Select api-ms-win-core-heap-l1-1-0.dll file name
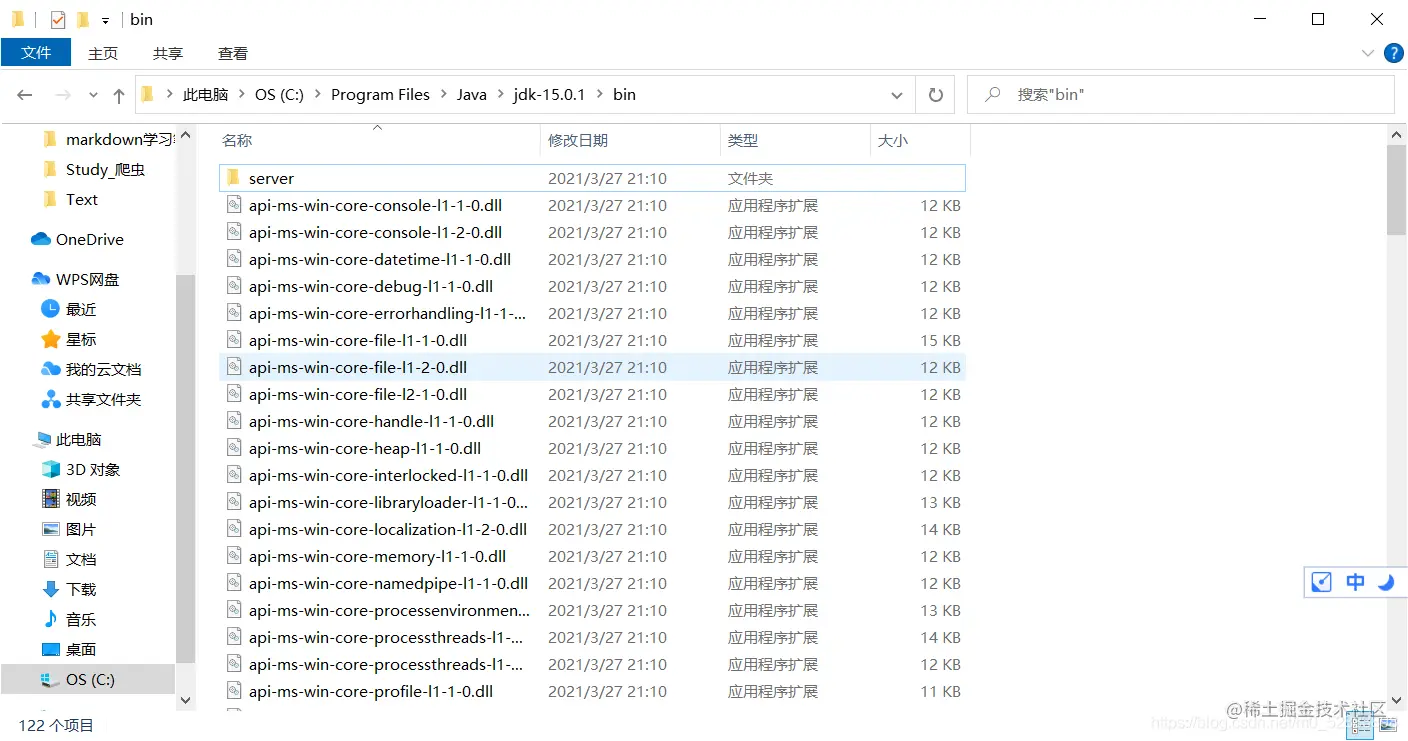1408x741 pixels. (365, 448)
